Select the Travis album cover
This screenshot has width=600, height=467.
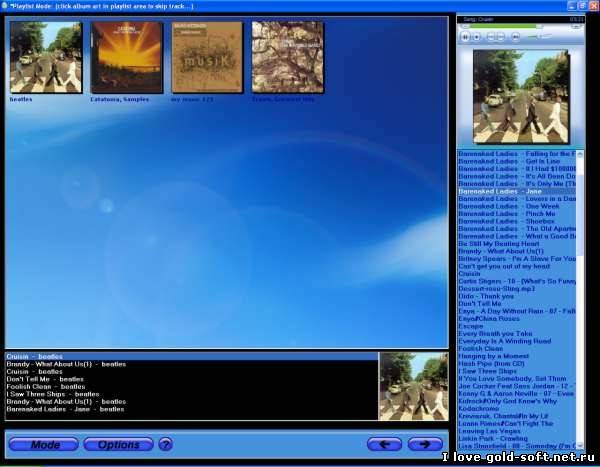pyautogui.click(x=288, y=57)
